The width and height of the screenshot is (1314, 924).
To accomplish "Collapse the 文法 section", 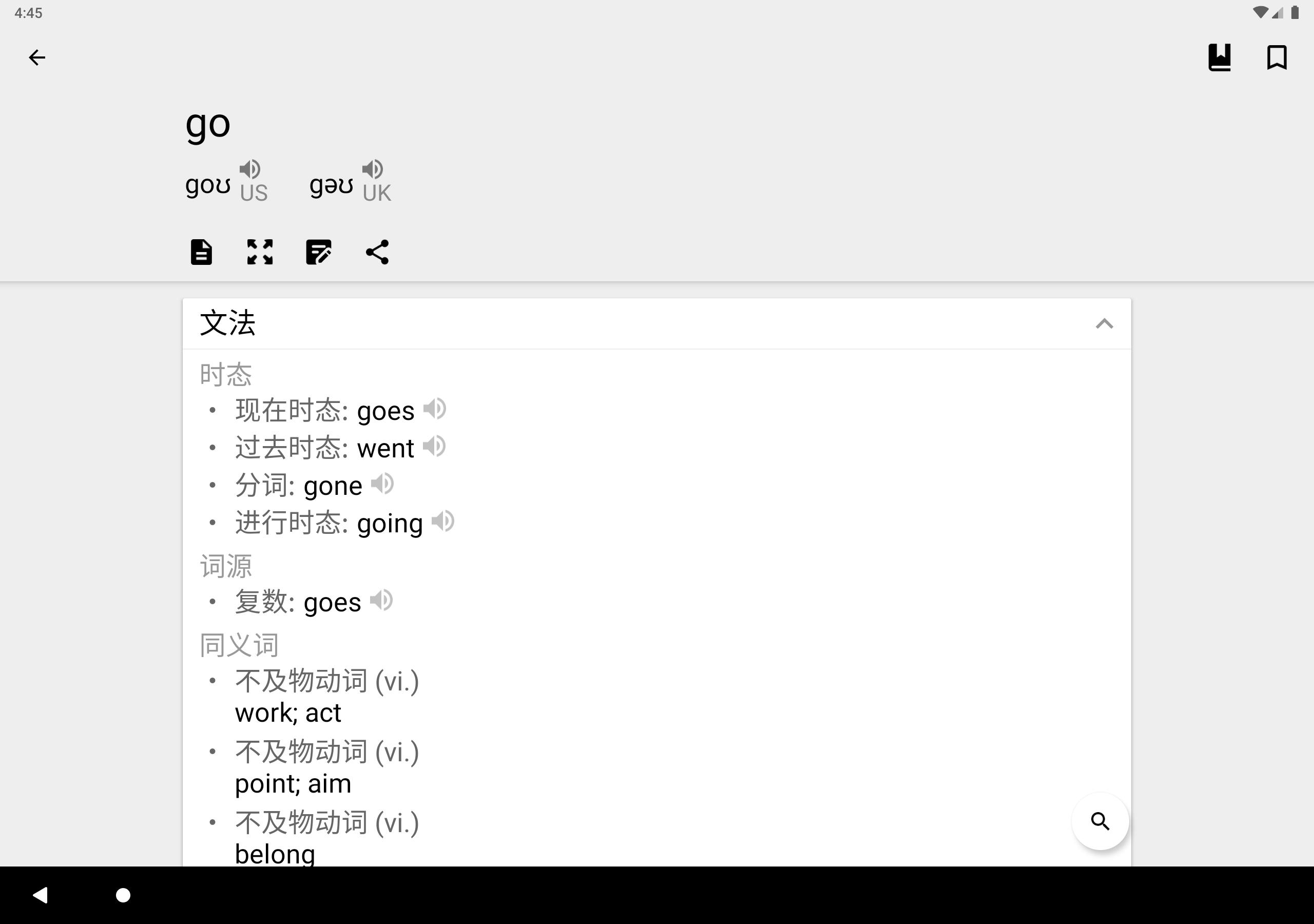I will click(x=1104, y=324).
